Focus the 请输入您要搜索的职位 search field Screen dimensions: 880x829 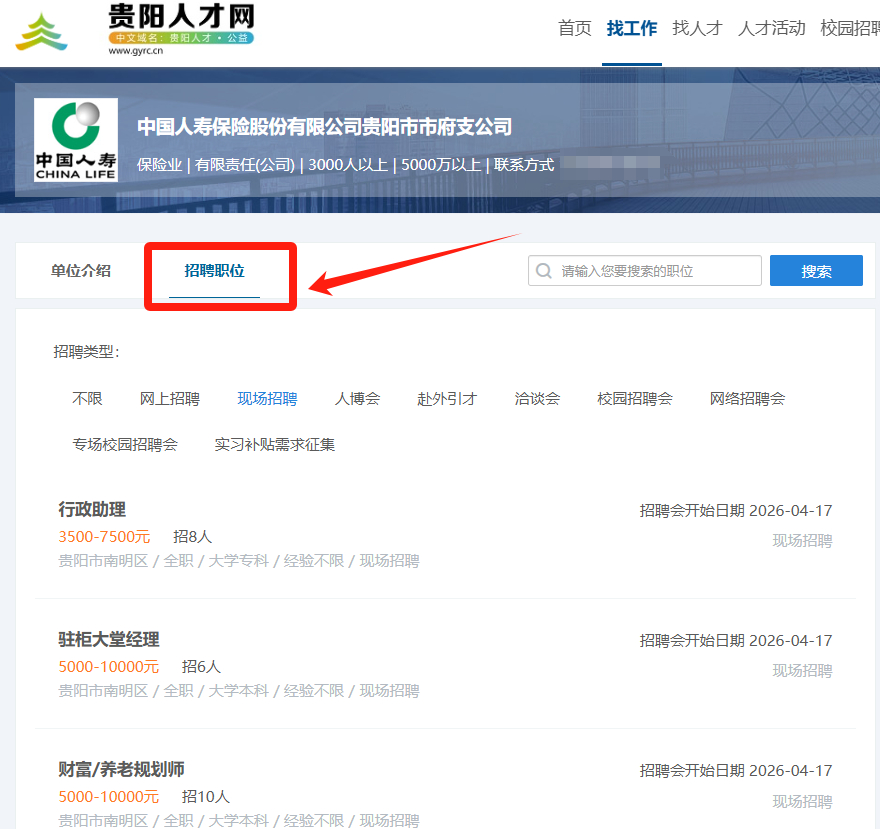645,271
